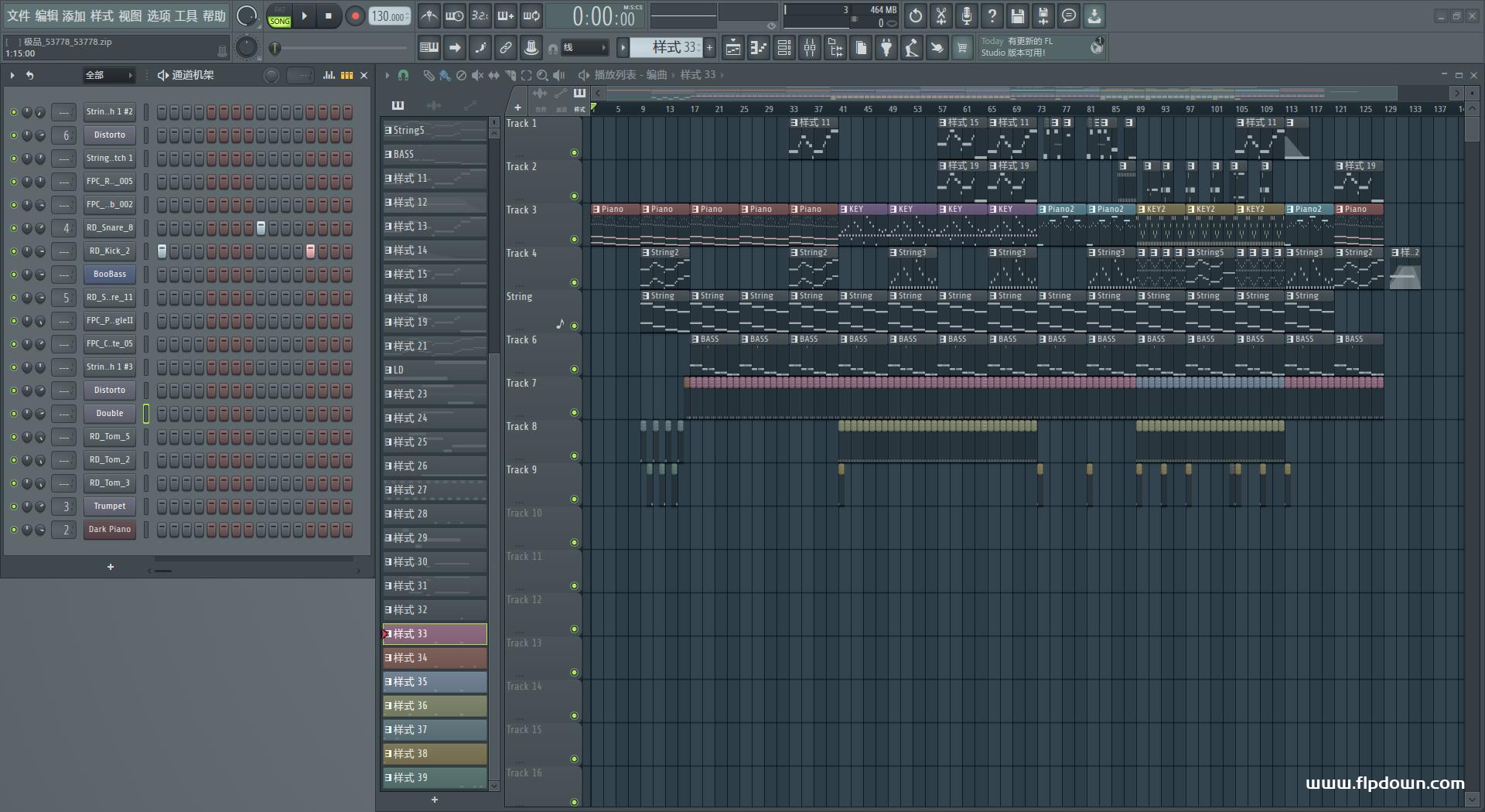This screenshot has width=1485, height=812.
Task: Add a new channel with plus button
Action: (111, 567)
